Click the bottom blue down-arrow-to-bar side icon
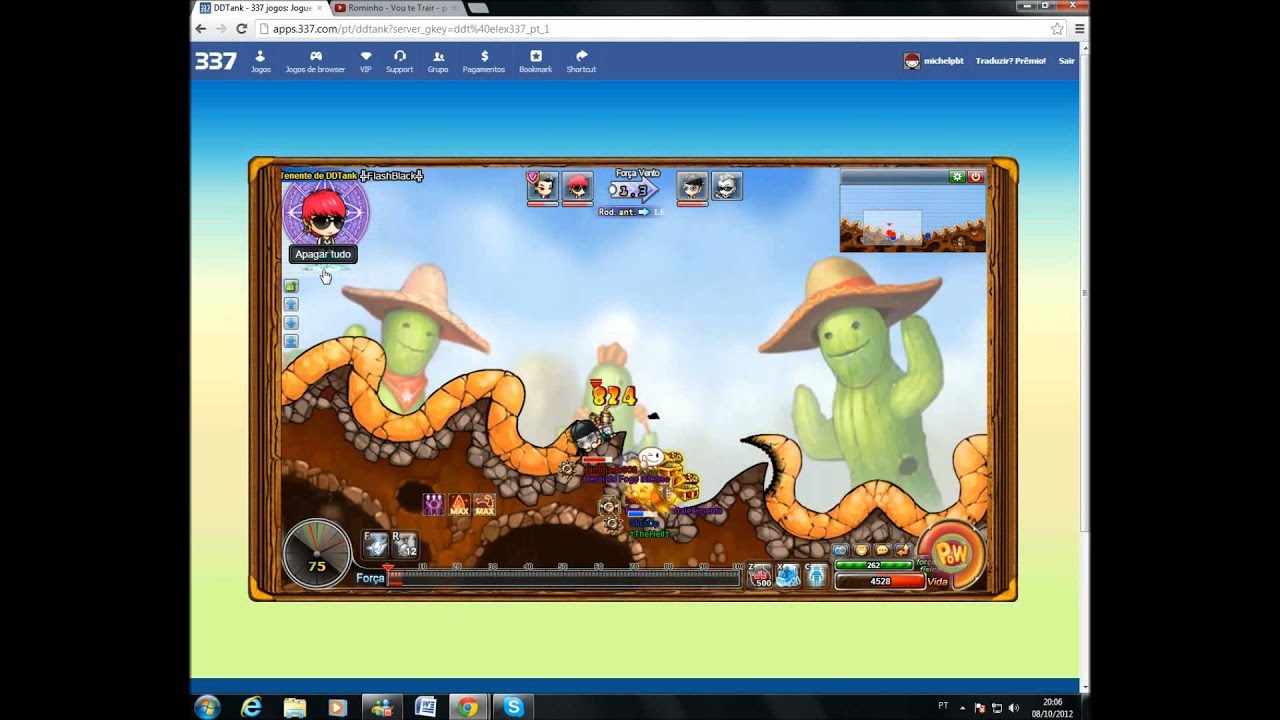 pyautogui.click(x=291, y=341)
